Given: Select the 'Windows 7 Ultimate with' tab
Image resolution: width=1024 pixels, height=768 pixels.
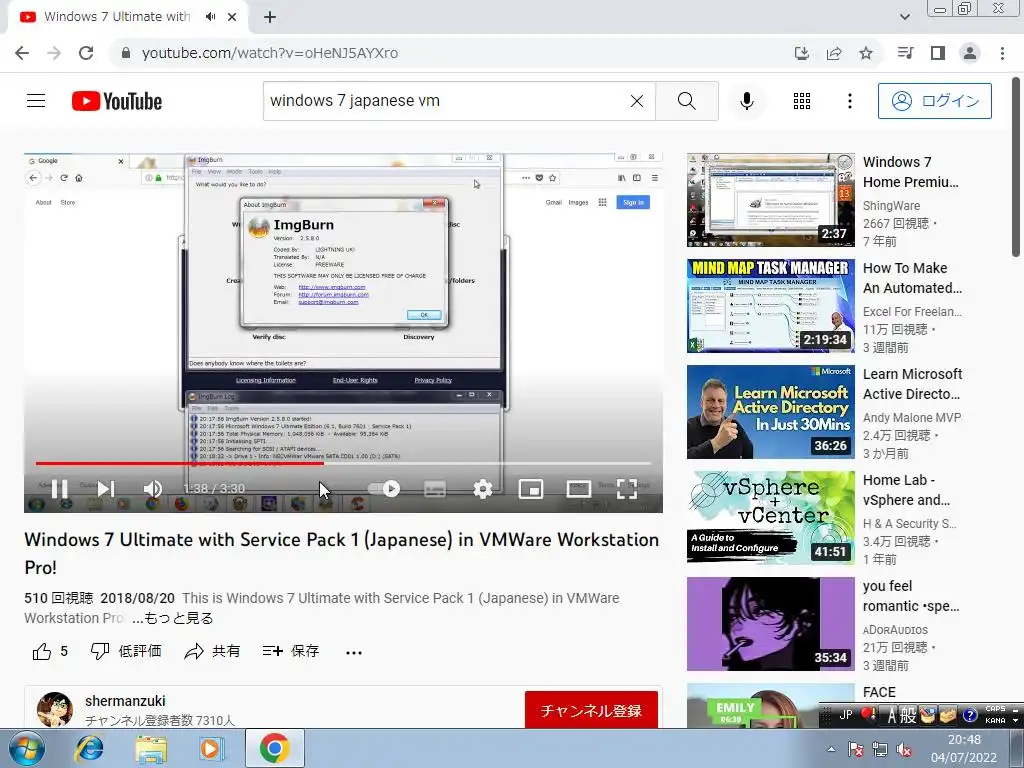Looking at the screenshot, I should point(117,16).
